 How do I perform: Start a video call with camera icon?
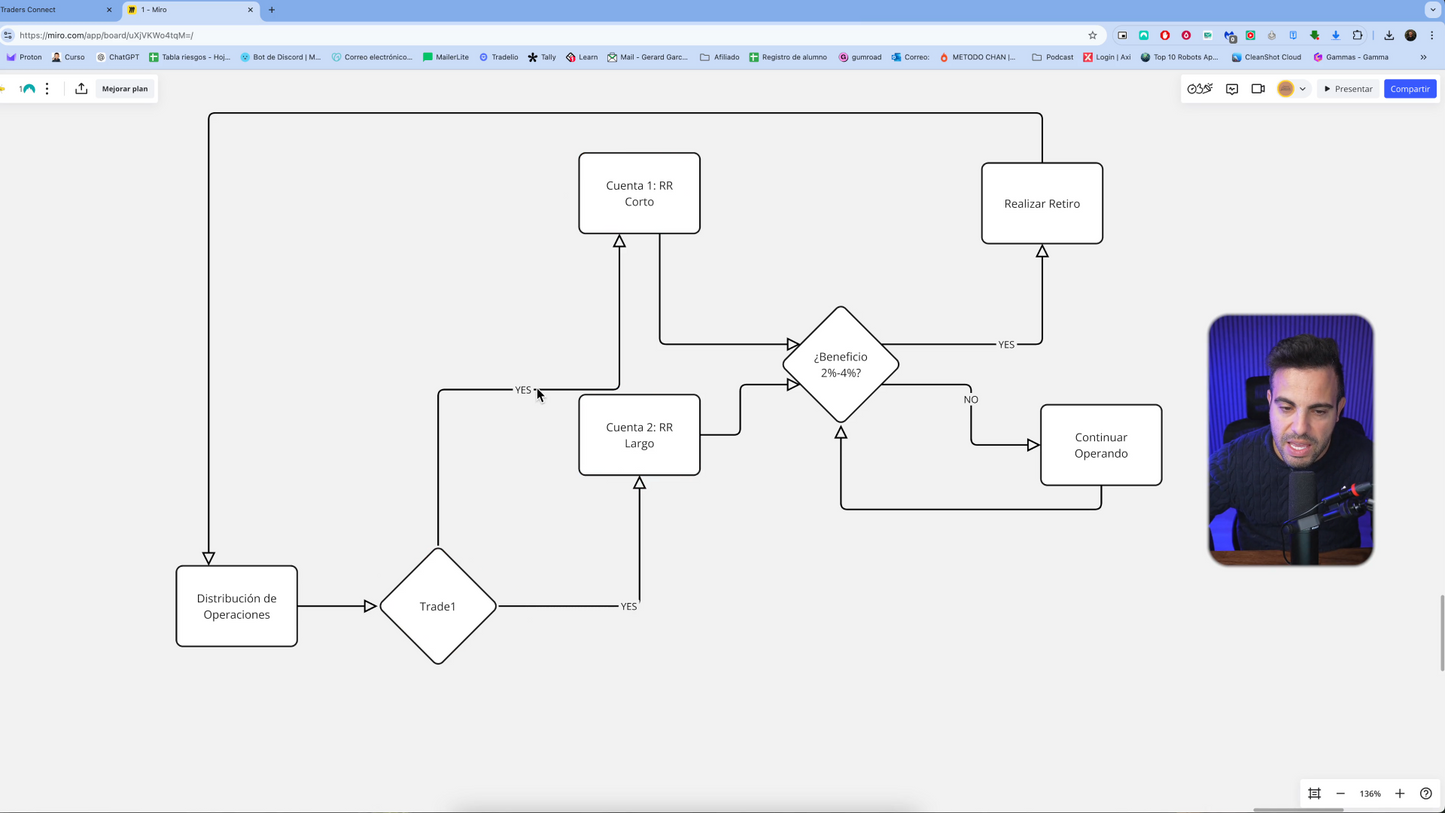[x=1258, y=89]
